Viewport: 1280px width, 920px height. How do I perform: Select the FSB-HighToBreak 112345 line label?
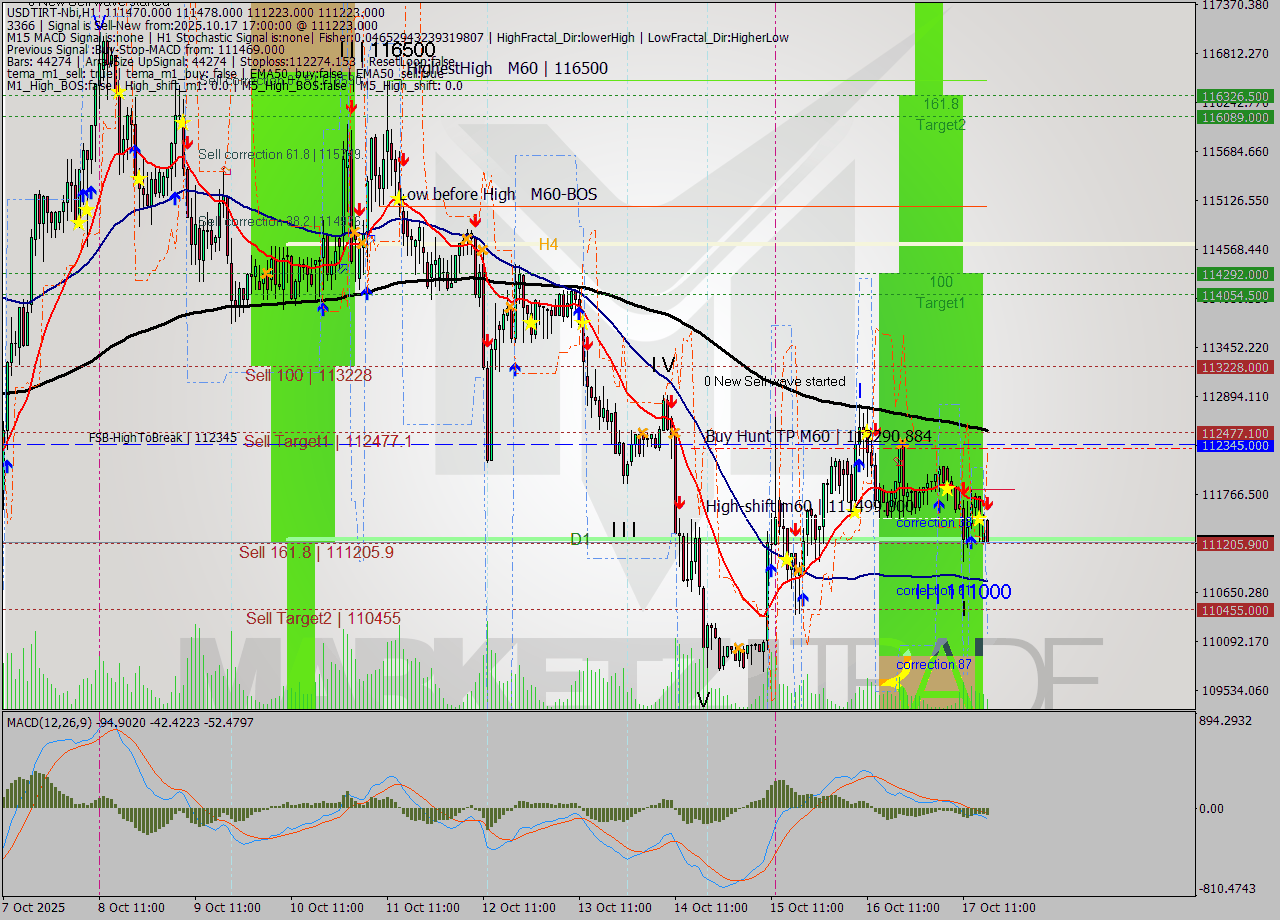pos(163,437)
